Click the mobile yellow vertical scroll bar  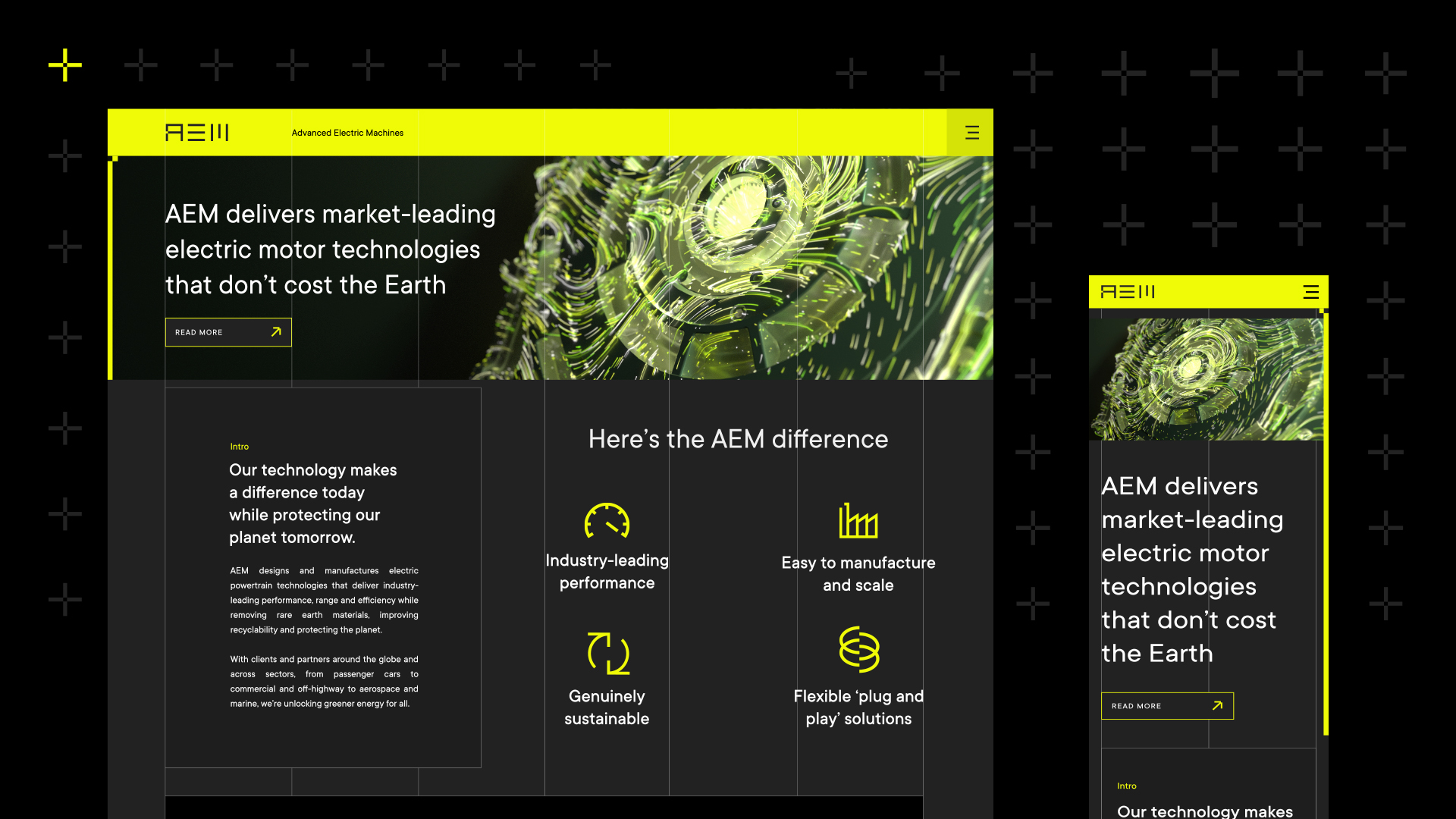(x=1326, y=523)
